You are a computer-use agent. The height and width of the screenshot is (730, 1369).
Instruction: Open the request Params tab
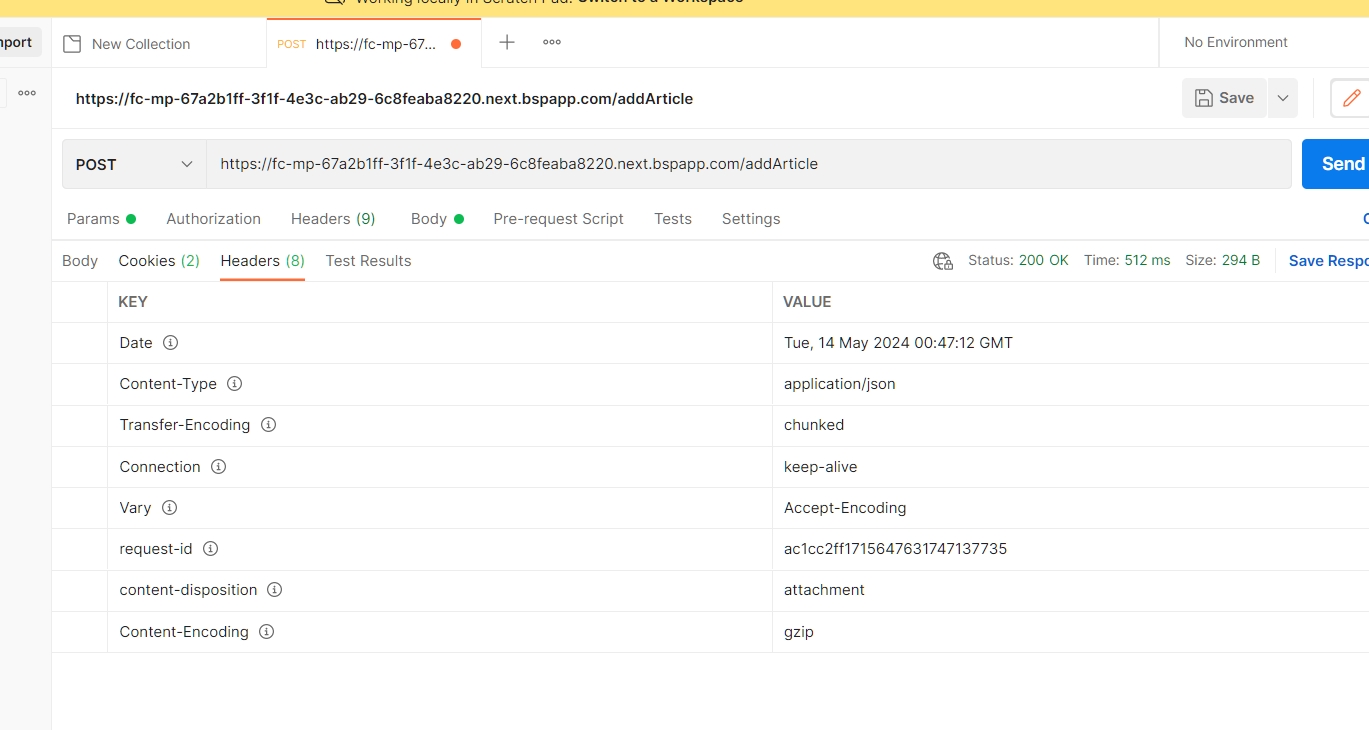click(x=101, y=219)
